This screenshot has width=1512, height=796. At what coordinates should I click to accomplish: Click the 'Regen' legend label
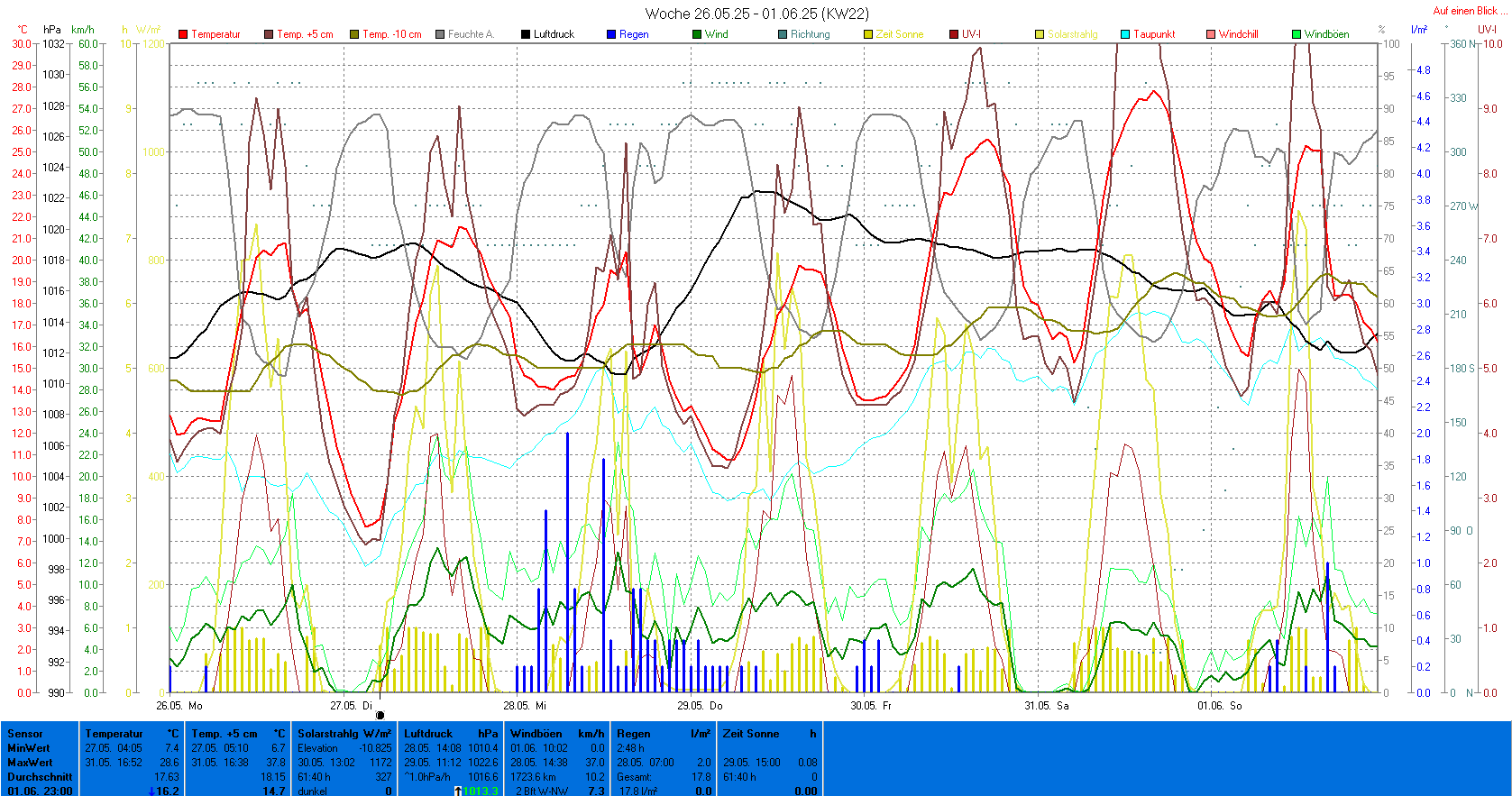(634, 34)
